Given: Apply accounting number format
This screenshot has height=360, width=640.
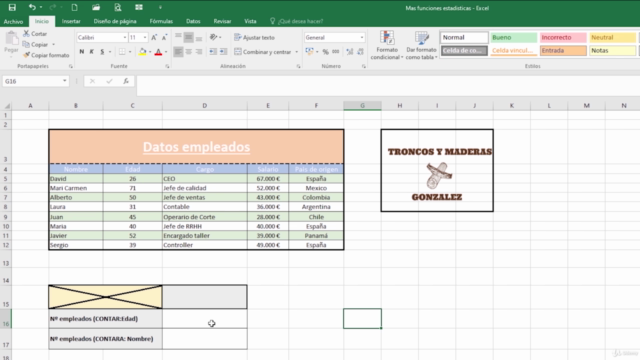Looking at the screenshot, I should pos(309,52).
